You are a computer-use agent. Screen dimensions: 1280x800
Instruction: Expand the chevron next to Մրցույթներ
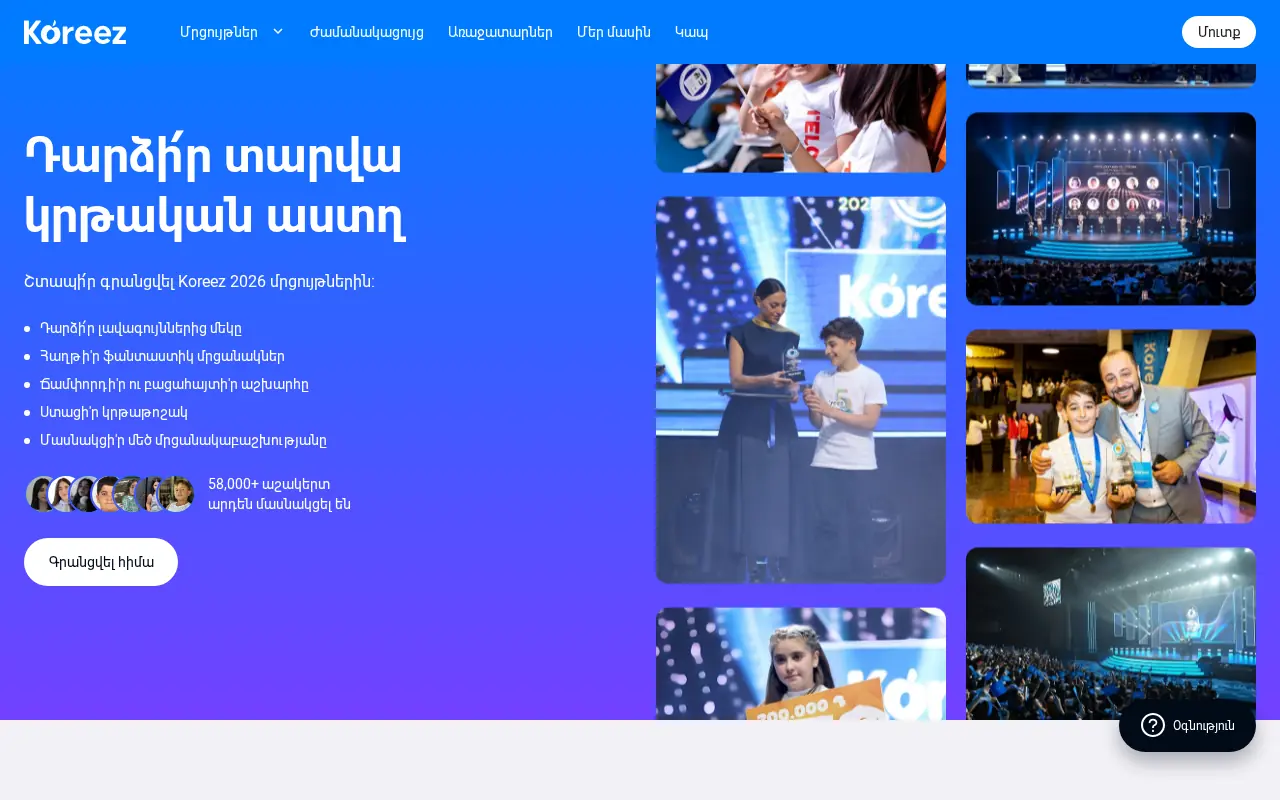point(278,32)
